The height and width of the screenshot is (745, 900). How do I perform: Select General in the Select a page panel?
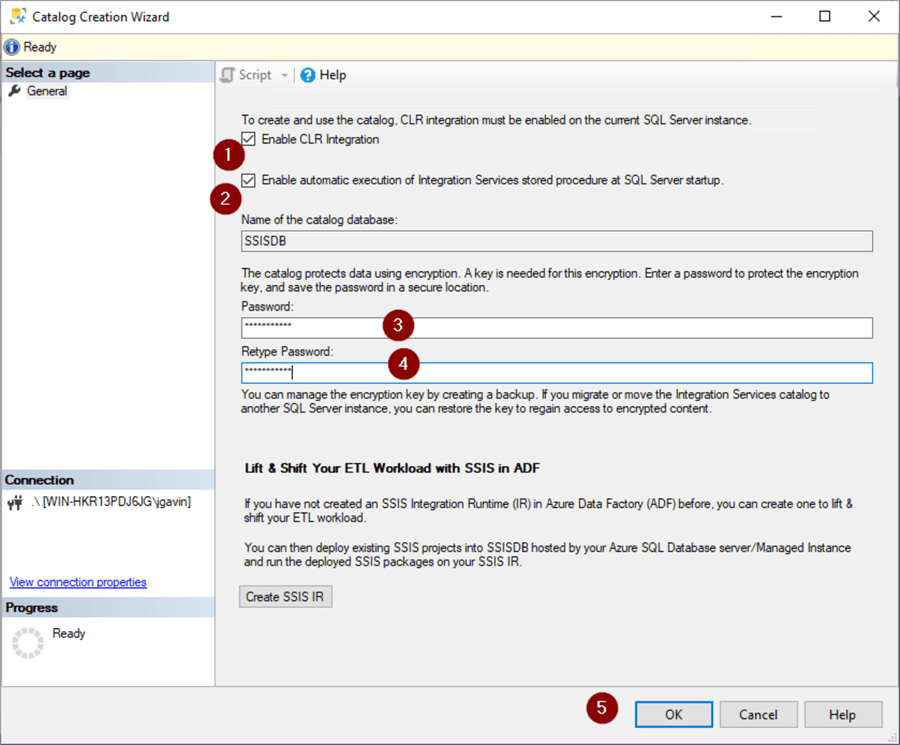[47, 90]
